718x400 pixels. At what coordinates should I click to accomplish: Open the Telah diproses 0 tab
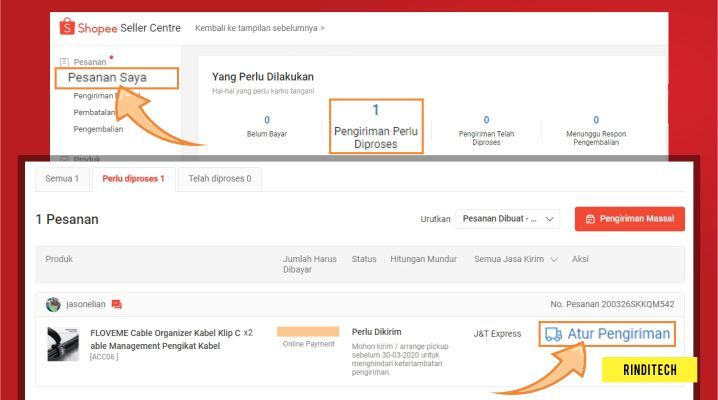pyautogui.click(x=220, y=178)
